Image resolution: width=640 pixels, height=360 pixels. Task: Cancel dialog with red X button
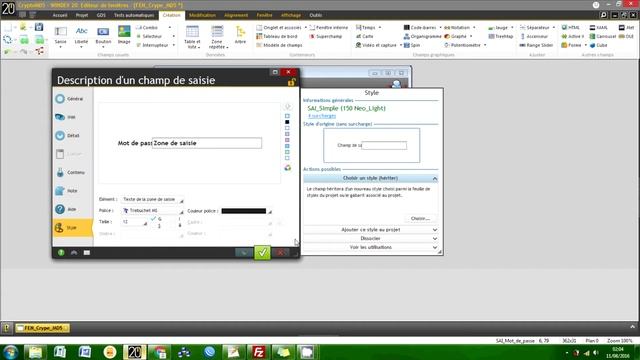(280, 253)
